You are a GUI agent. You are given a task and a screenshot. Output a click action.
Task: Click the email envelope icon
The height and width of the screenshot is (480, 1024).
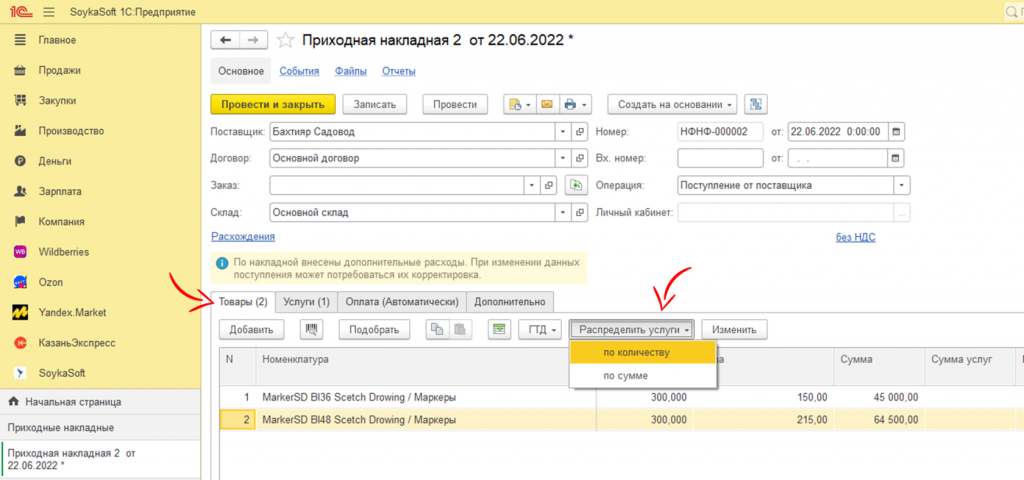pyautogui.click(x=546, y=104)
